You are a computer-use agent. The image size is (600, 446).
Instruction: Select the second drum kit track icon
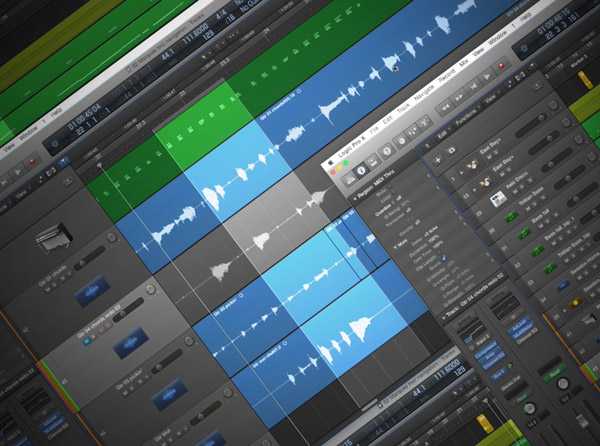(486, 181)
